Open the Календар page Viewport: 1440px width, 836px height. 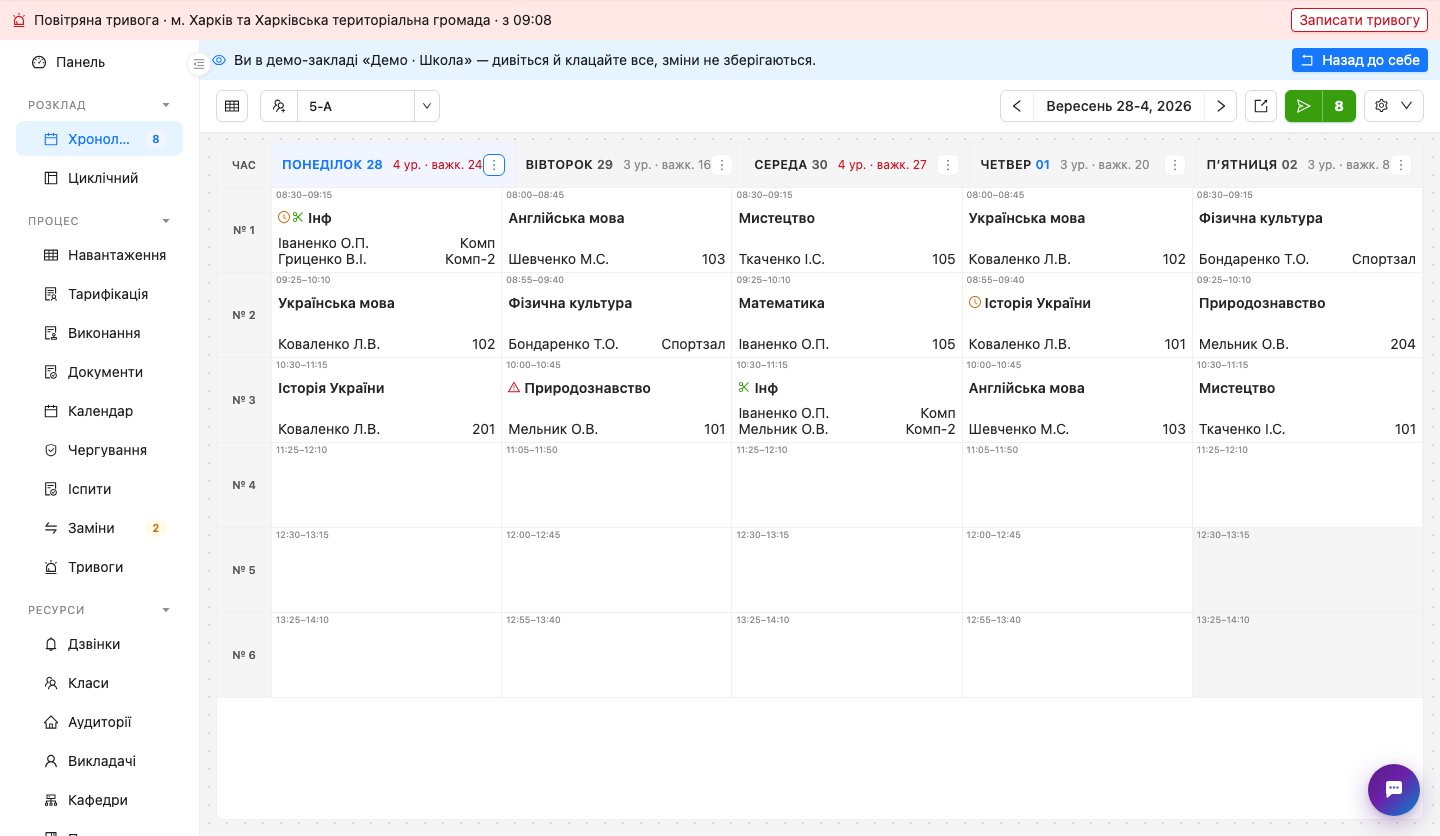[99, 411]
